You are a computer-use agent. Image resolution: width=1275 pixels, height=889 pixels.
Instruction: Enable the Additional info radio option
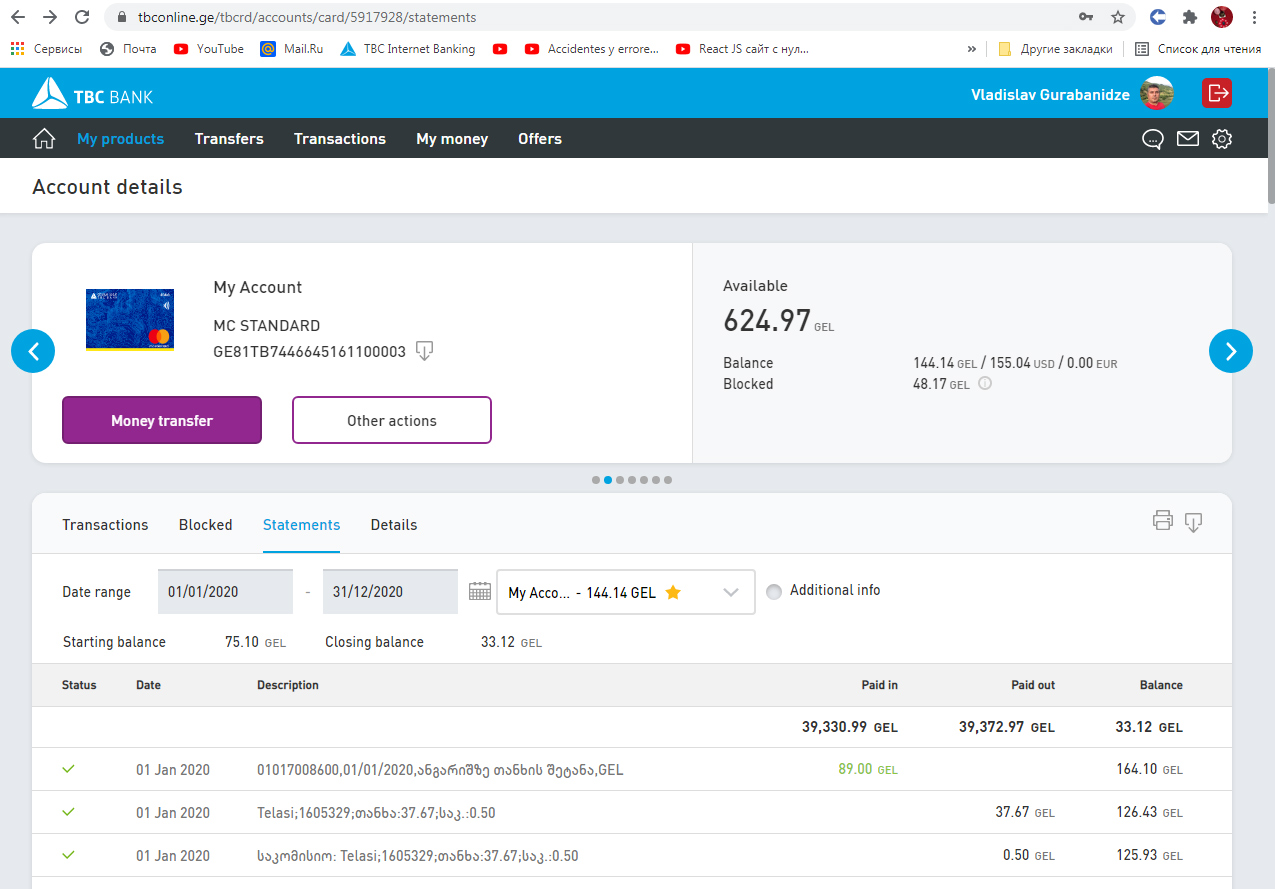tap(773, 592)
